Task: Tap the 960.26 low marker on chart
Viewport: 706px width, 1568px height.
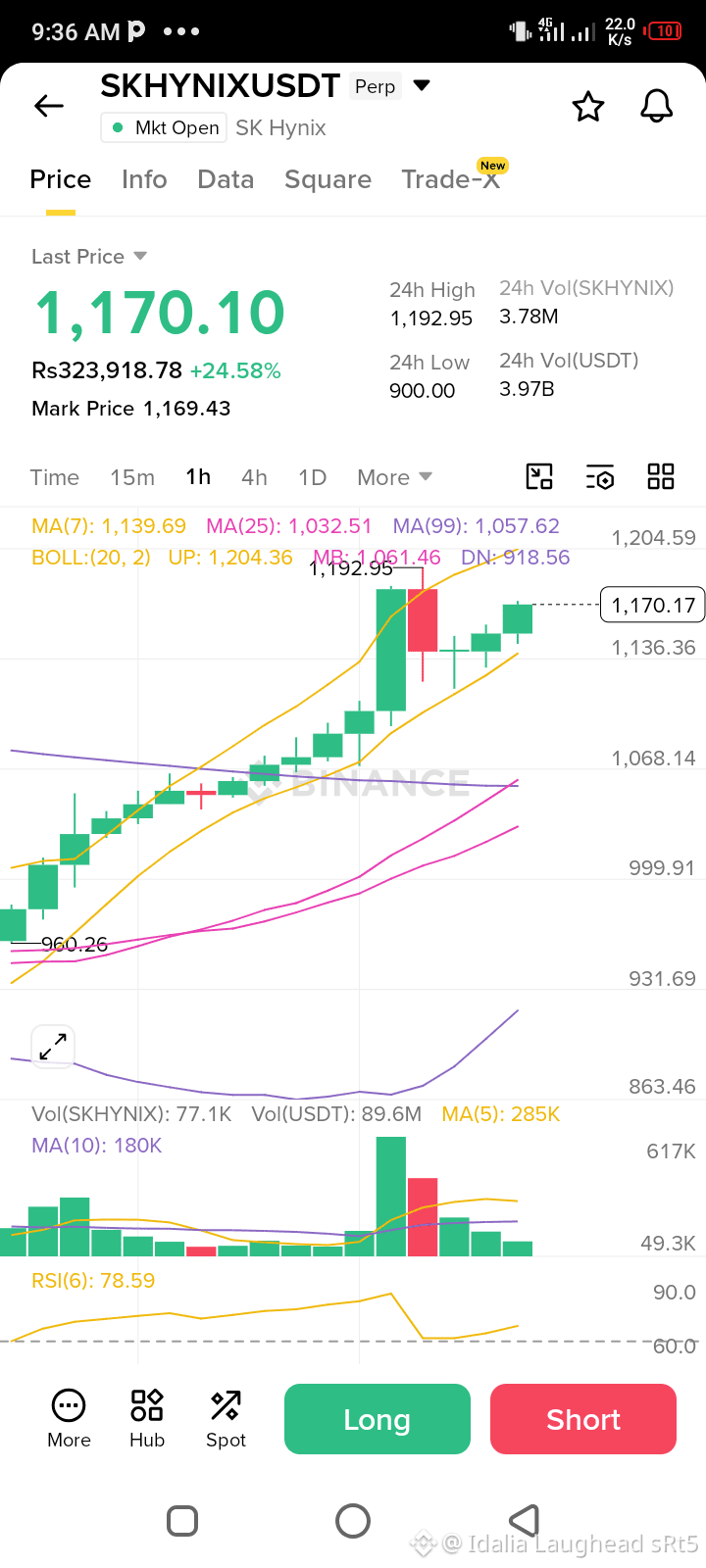Action: click(x=75, y=945)
